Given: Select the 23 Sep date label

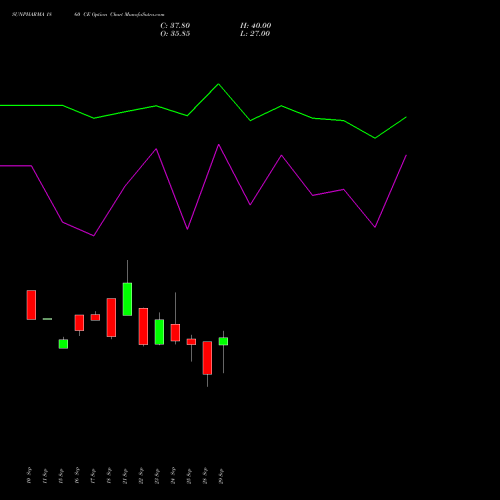Looking at the screenshot, I should pos(157,476).
